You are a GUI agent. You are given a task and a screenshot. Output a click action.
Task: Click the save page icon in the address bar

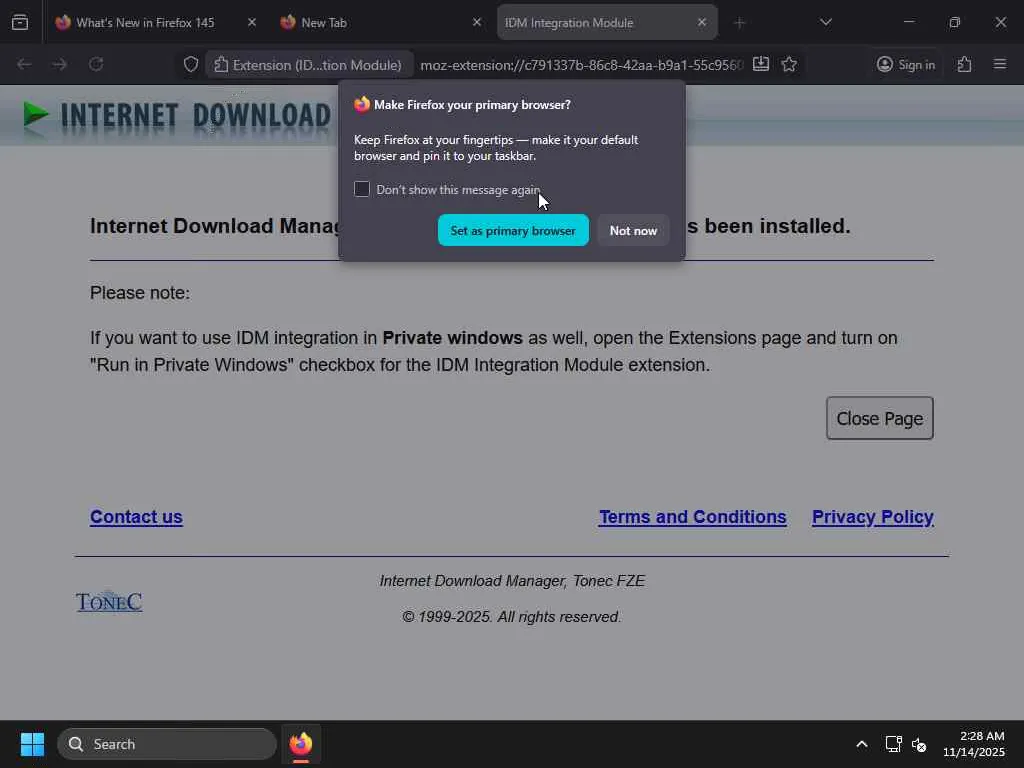coord(761,64)
